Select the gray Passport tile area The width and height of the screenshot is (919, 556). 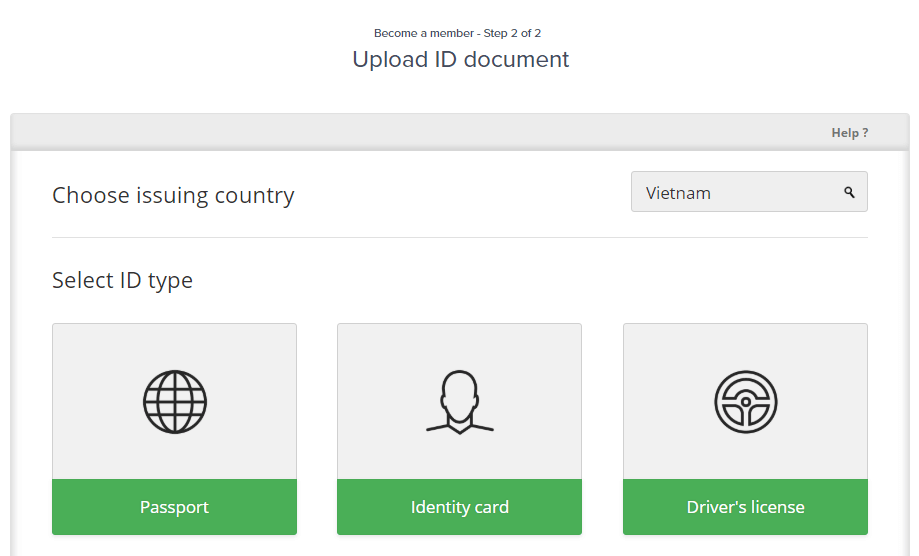pyautogui.click(x=175, y=401)
